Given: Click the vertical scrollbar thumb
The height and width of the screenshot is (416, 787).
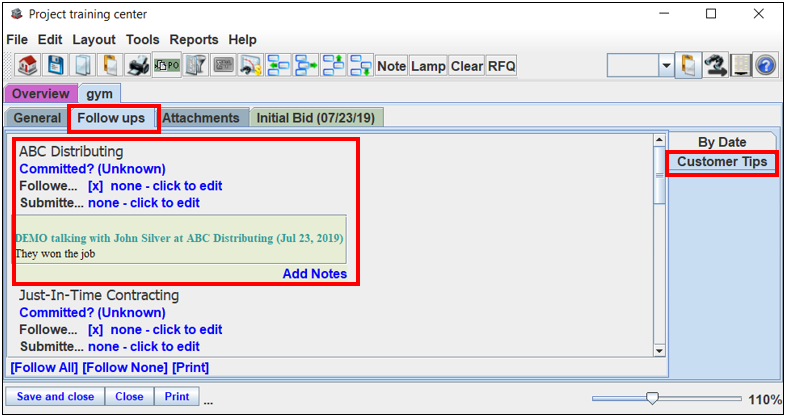Looking at the screenshot, I should 659,175.
